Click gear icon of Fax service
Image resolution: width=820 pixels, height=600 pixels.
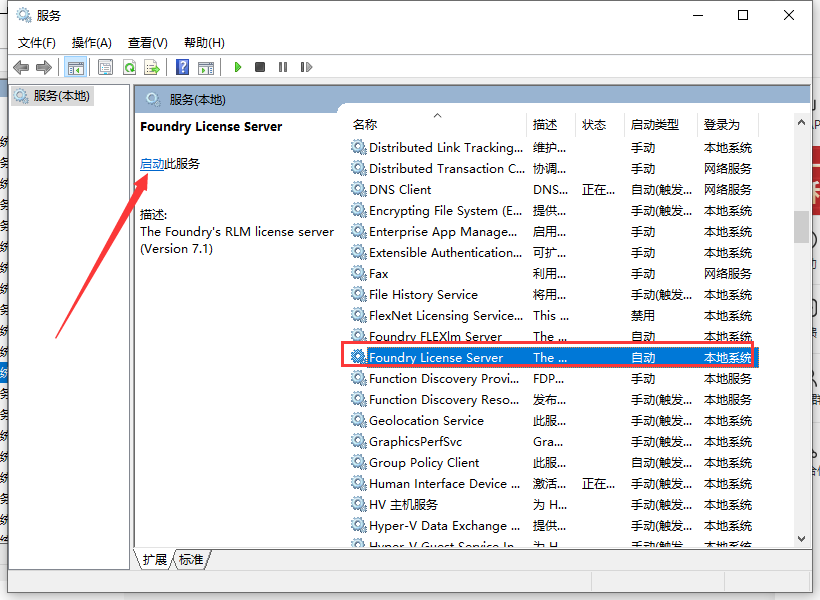[358, 274]
